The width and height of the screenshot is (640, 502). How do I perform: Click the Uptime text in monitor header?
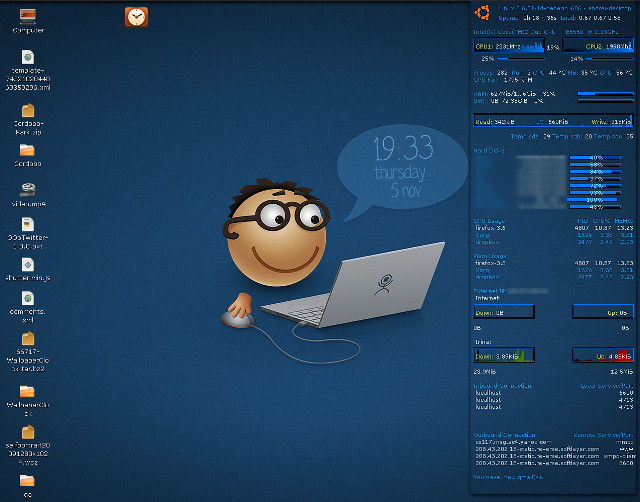[x=527, y=18]
